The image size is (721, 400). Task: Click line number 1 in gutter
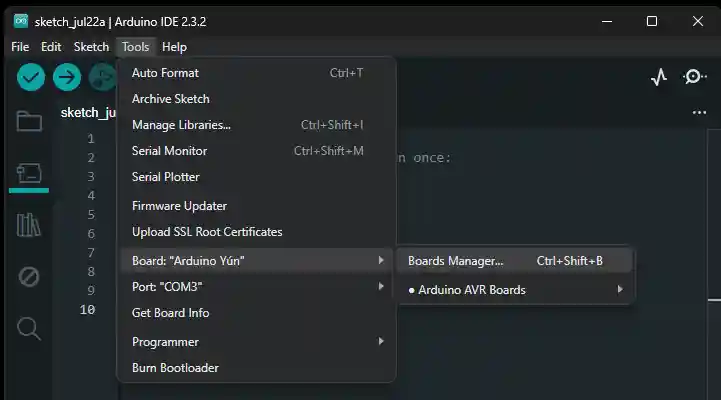click(x=91, y=139)
